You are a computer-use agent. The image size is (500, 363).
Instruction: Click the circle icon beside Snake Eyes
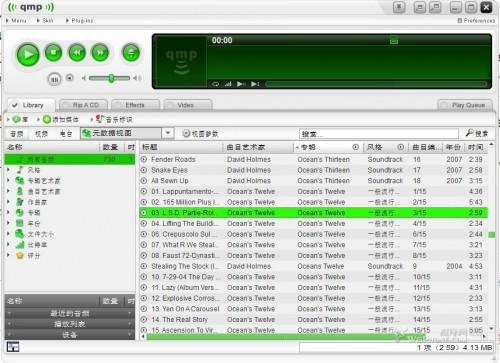point(144,170)
